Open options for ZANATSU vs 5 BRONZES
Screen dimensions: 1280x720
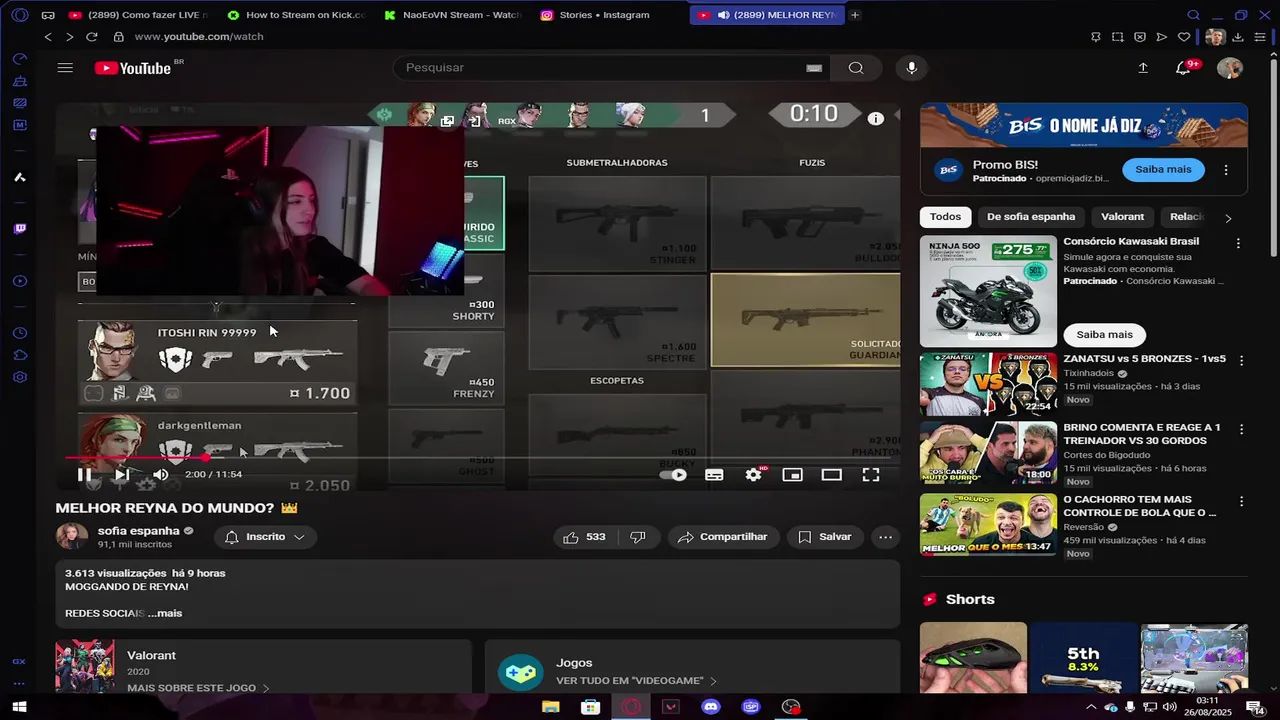(1241, 360)
